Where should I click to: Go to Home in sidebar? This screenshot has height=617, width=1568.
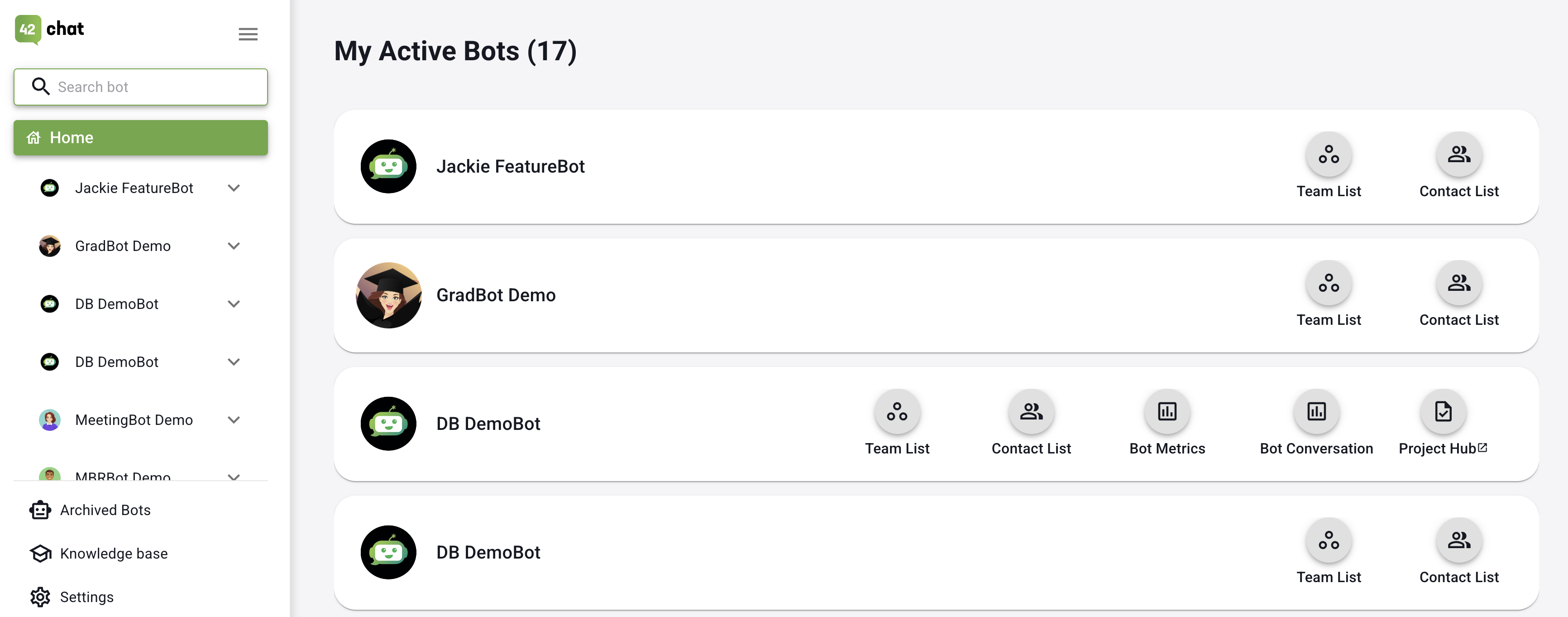click(141, 138)
